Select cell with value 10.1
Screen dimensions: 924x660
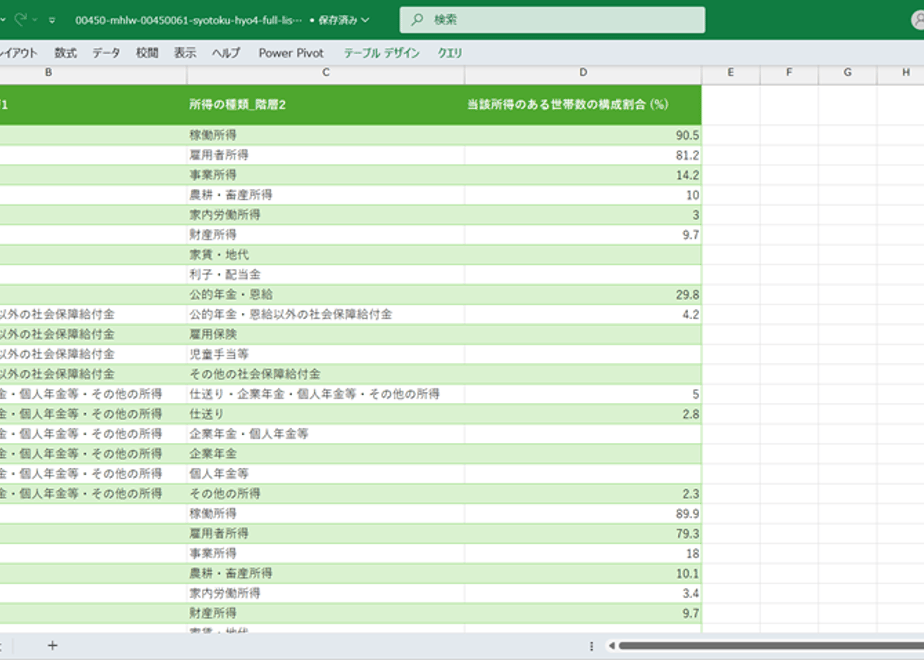[583, 573]
